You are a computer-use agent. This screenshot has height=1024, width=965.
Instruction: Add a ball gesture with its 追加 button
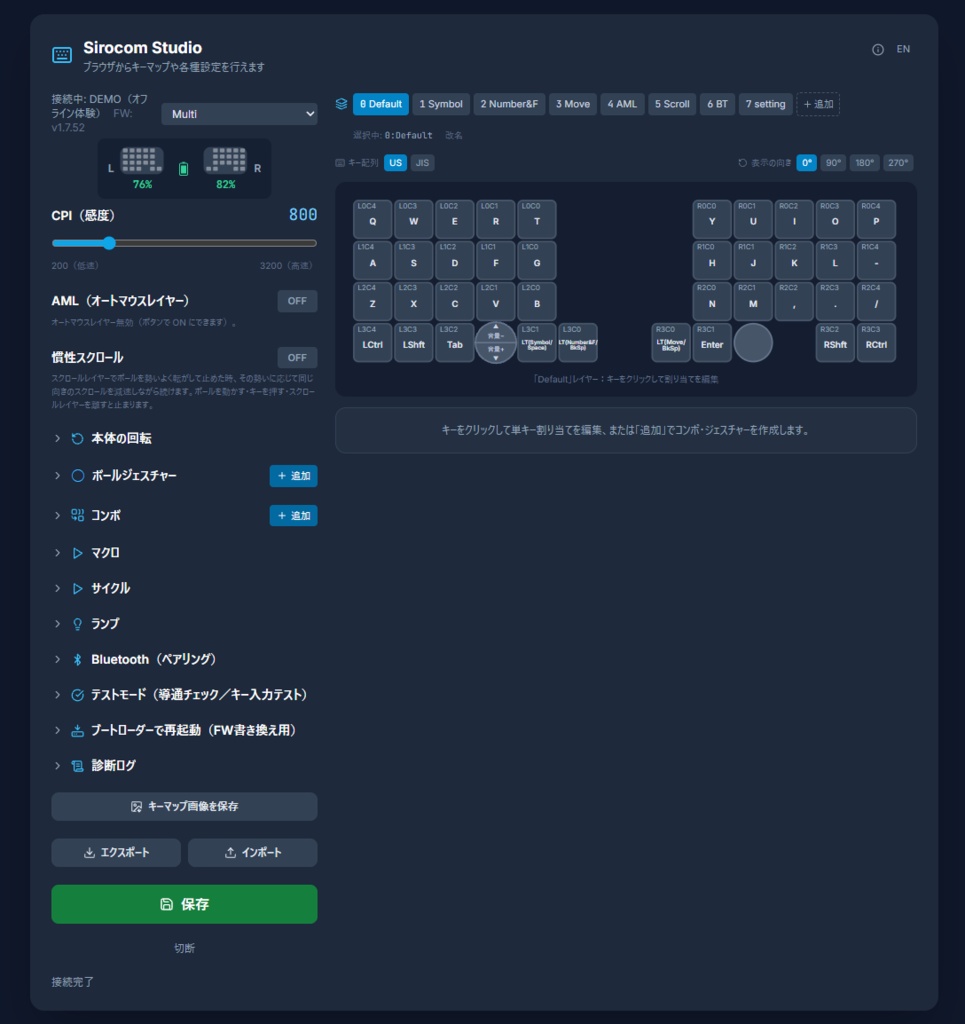tap(293, 476)
